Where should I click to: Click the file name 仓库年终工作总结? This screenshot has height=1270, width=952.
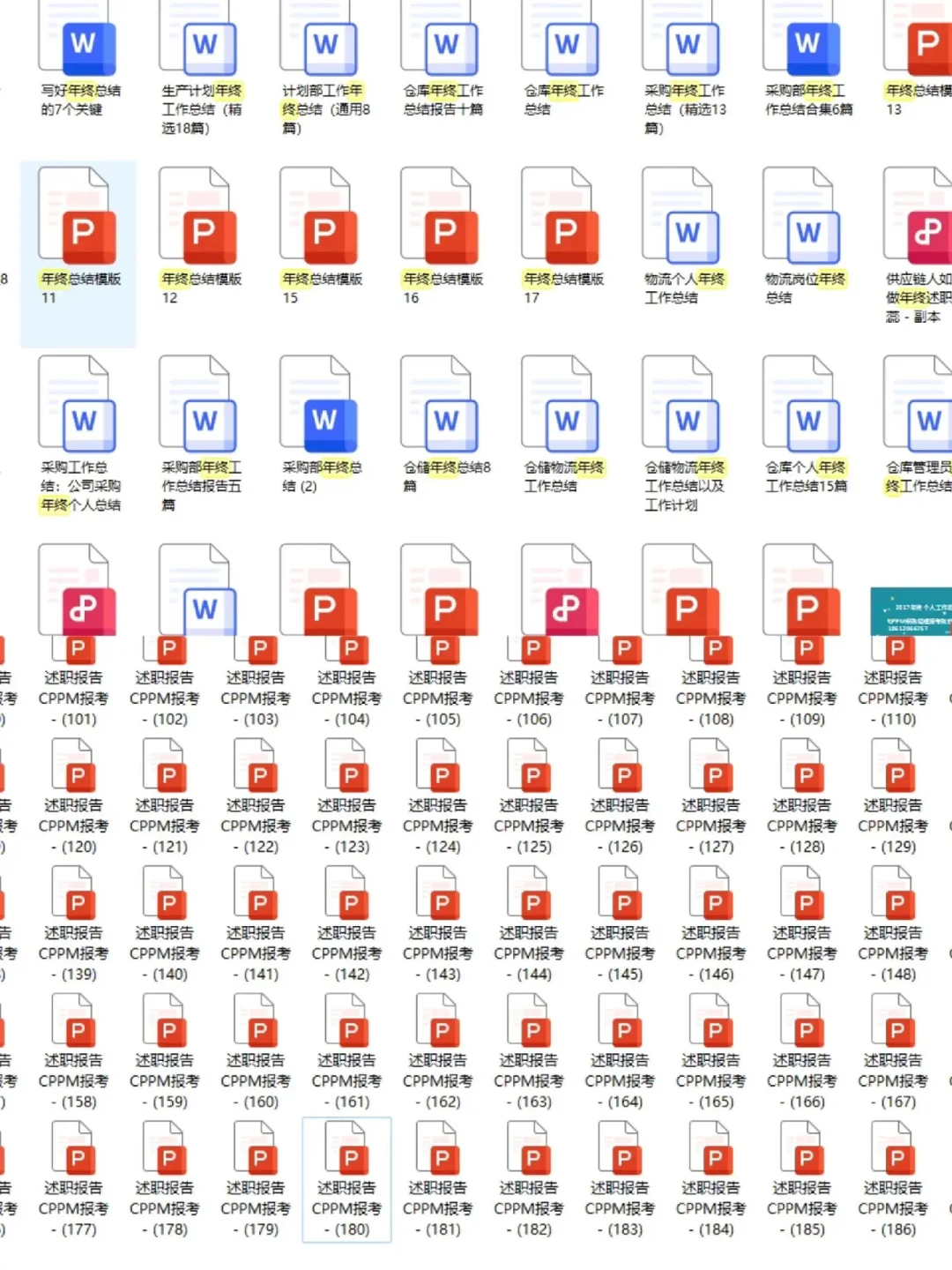(x=563, y=100)
